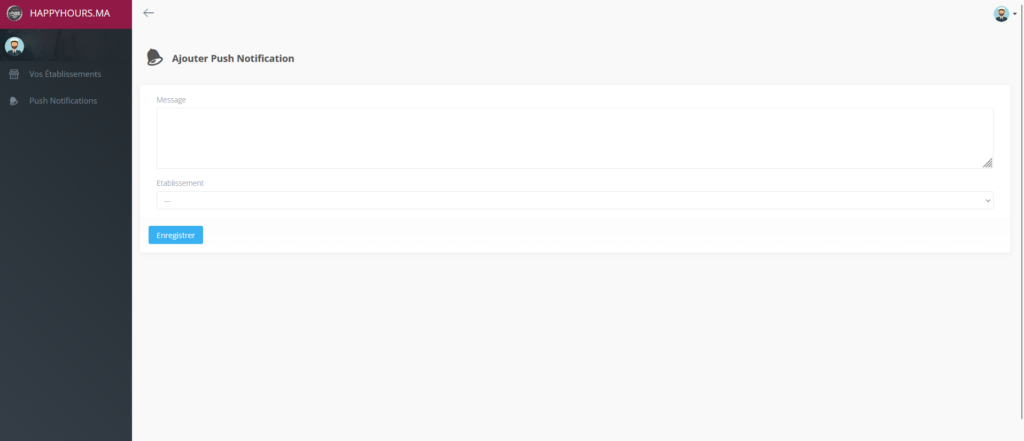Click the sidebar profile avatar picture
The height and width of the screenshot is (441, 1024).
14,46
